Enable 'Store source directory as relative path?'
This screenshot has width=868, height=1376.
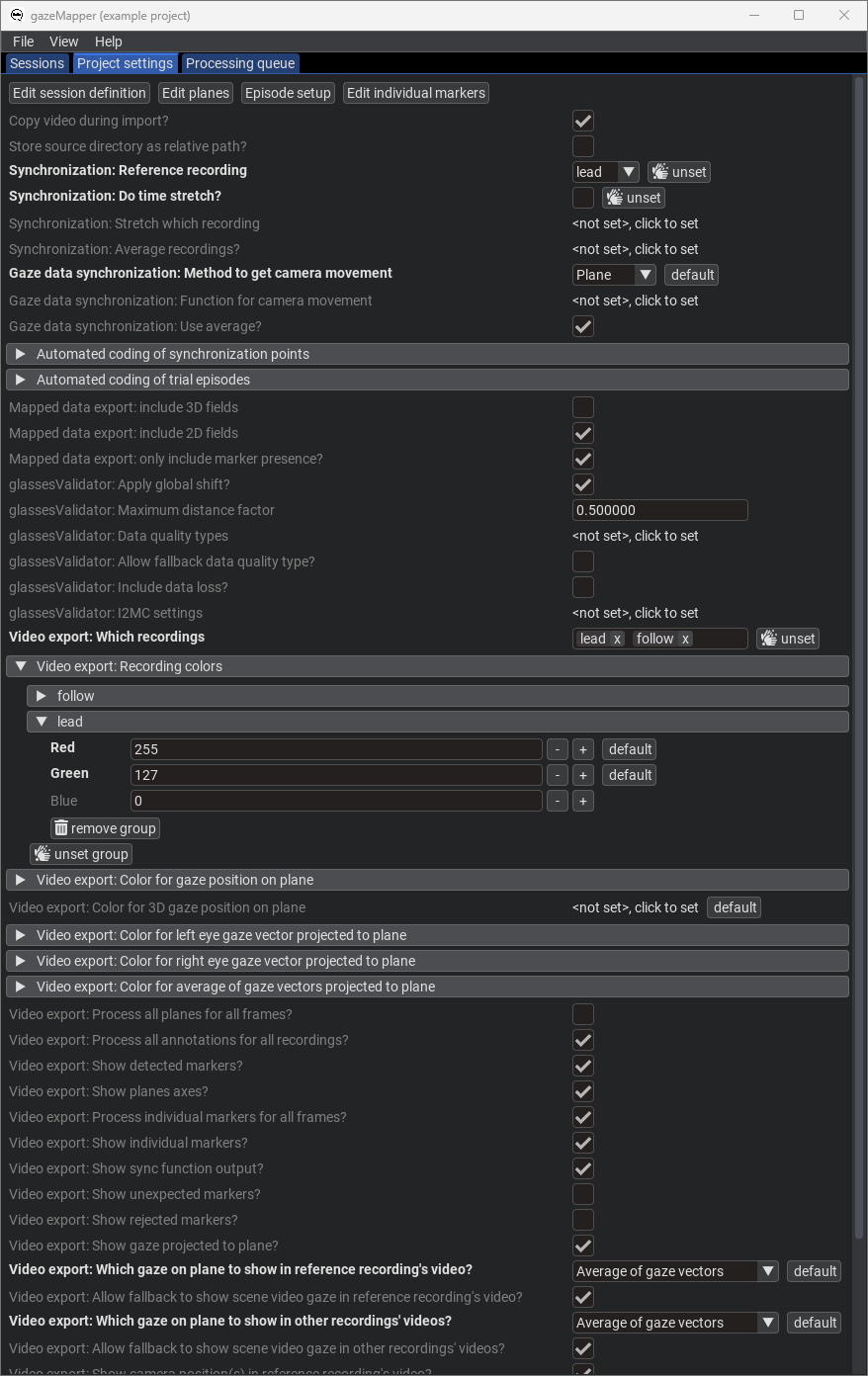click(583, 146)
